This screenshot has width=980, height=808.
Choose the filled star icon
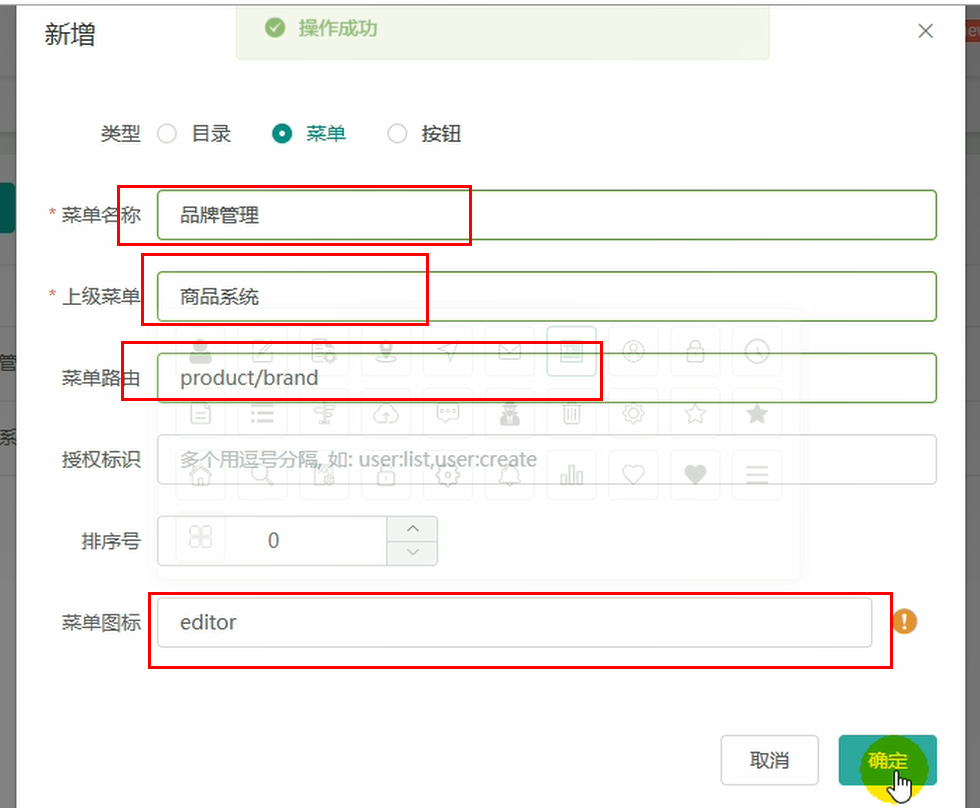757,413
